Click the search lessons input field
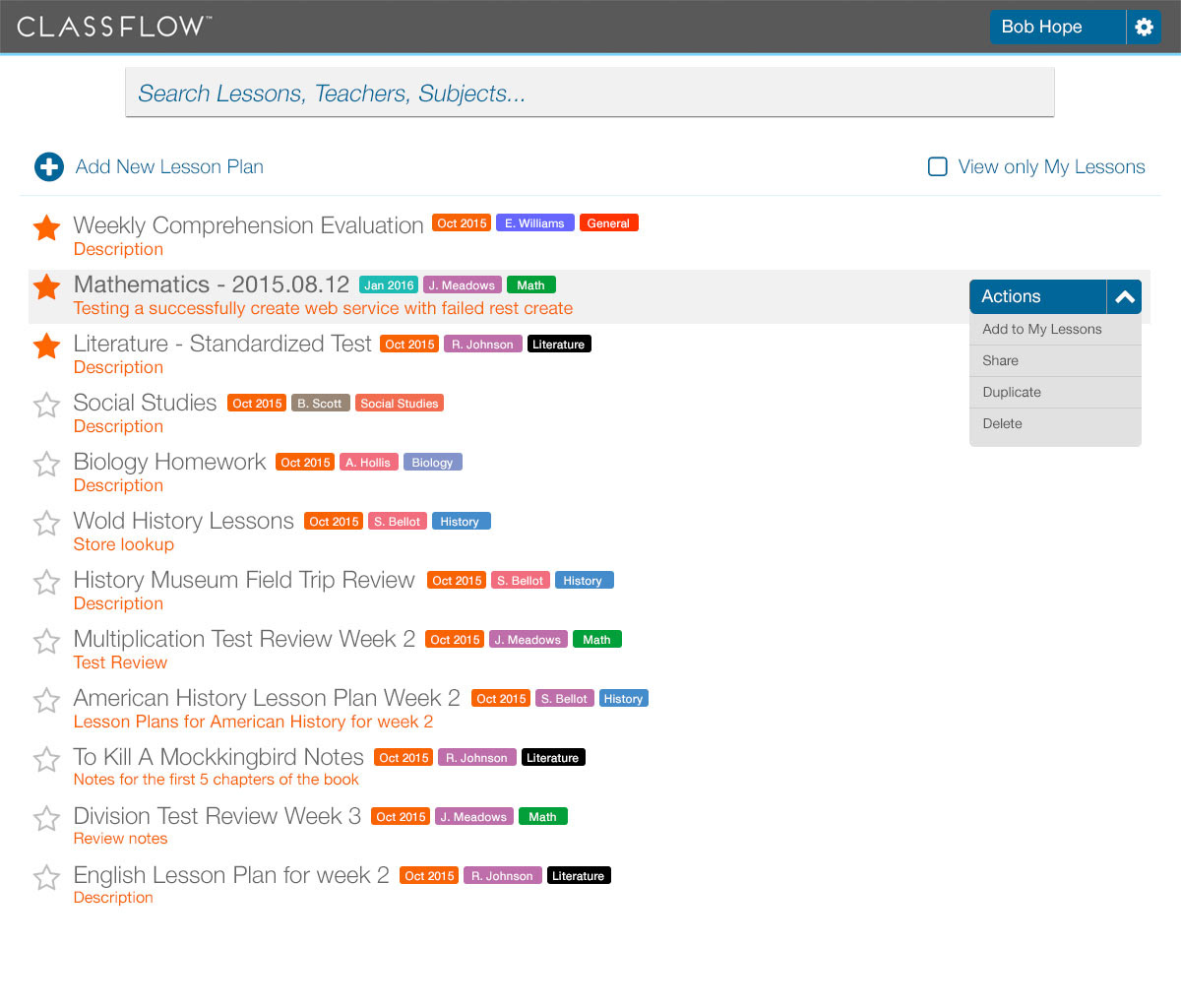This screenshot has width=1181, height=1008. [x=590, y=93]
